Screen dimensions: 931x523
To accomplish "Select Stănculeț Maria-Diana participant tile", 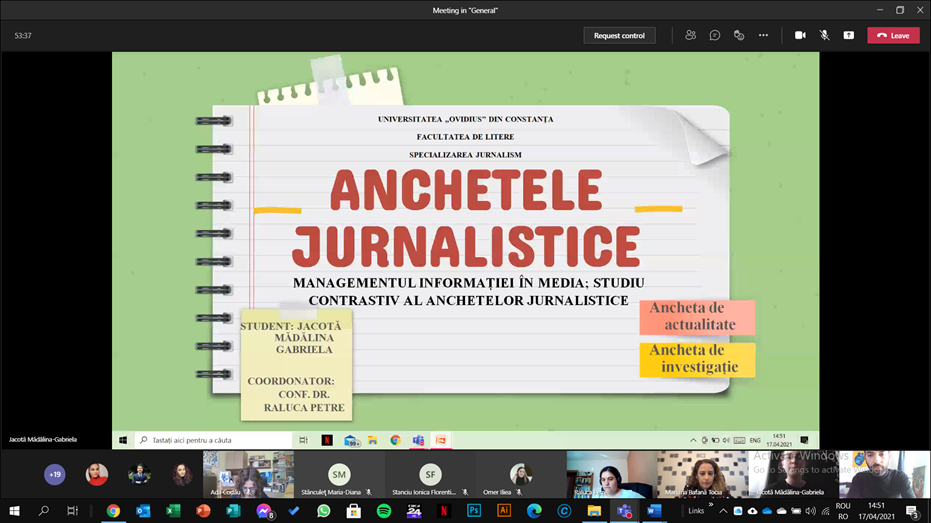I will [x=340, y=475].
